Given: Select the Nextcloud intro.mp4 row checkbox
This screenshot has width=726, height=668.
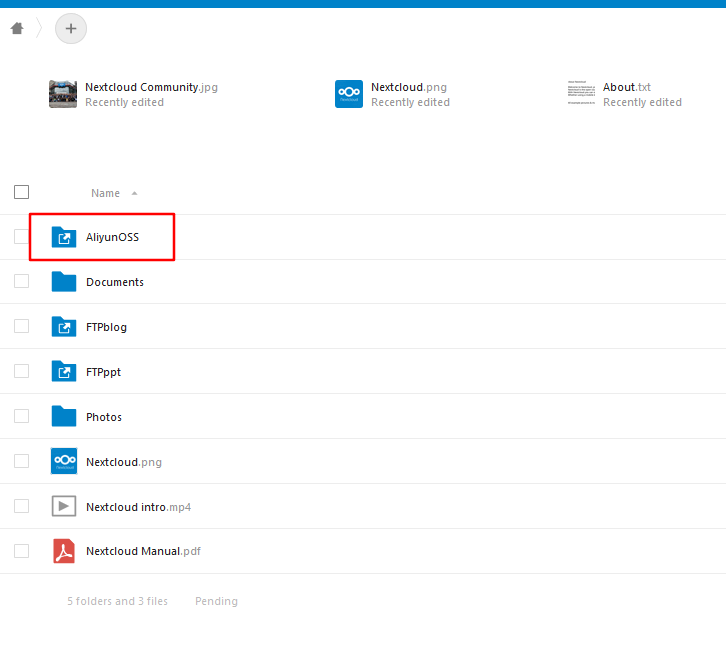Looking at the screenshot, I should pyautogui.click(x=21, y=506).
